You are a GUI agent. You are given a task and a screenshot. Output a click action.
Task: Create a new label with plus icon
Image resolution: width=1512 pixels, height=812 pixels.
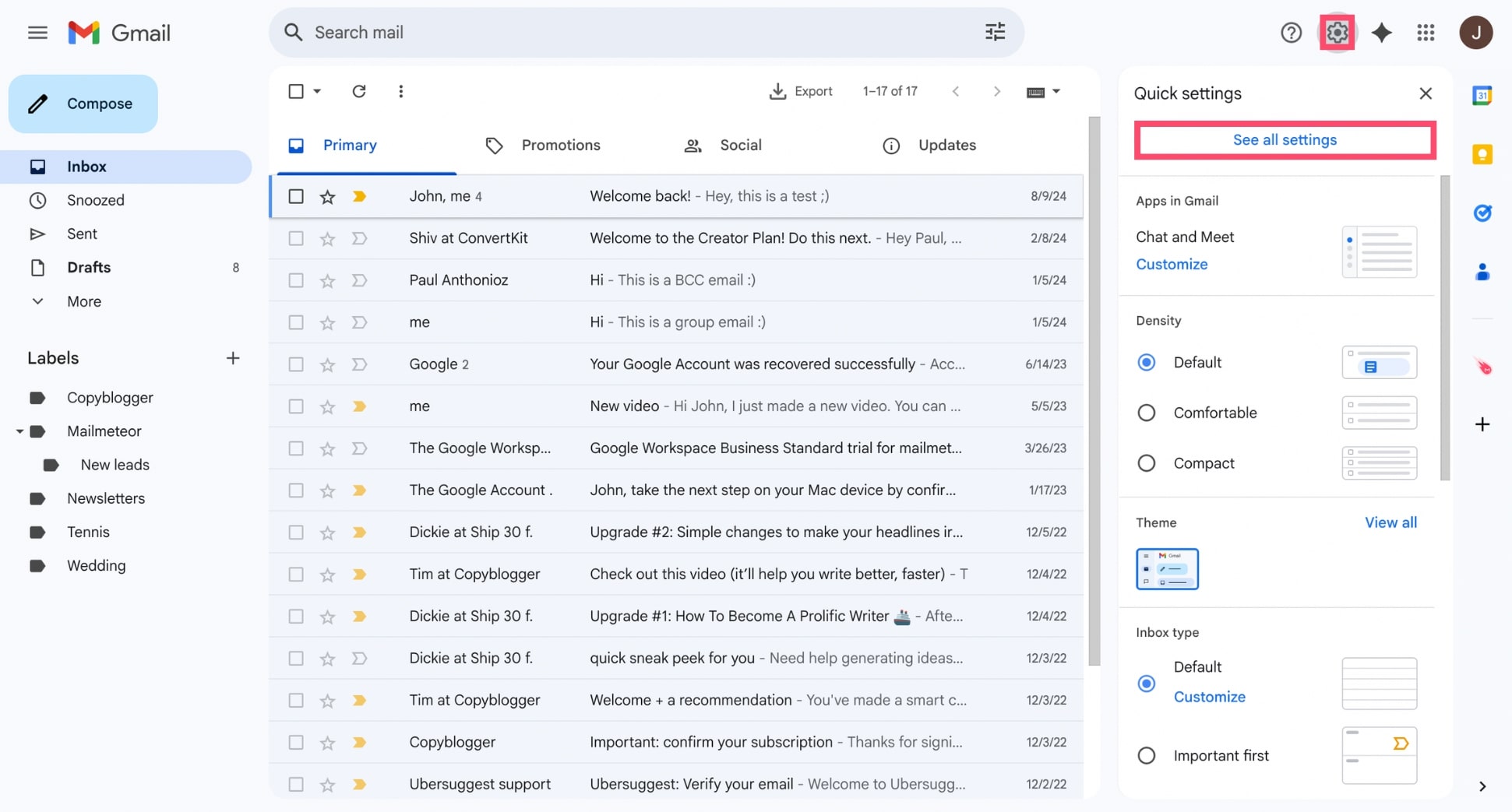[233, 358]
